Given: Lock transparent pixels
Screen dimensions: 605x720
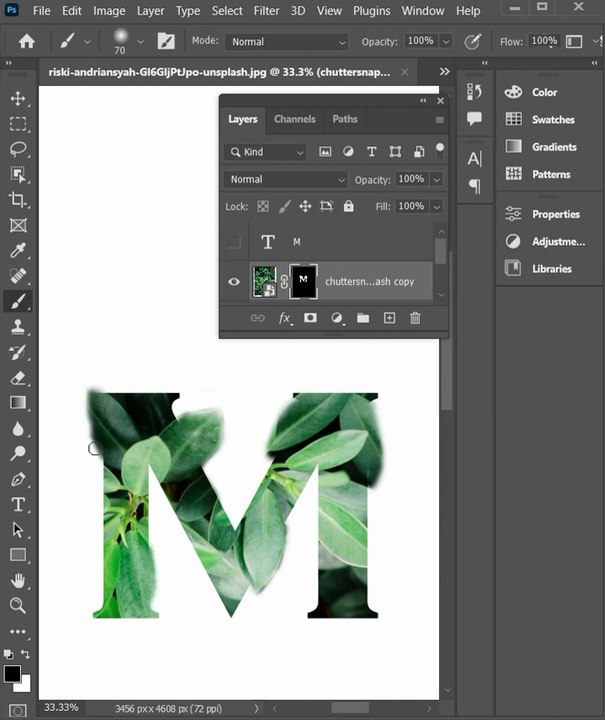Looking at the screenshot, I should pos(263,207).
